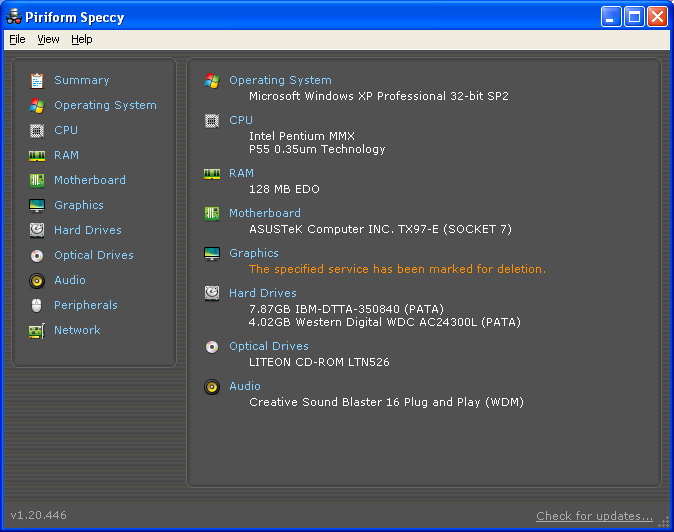674x532 pixels.
Task: Click the Peripherals mouse icon in sidebar
Action: (37, 306)
